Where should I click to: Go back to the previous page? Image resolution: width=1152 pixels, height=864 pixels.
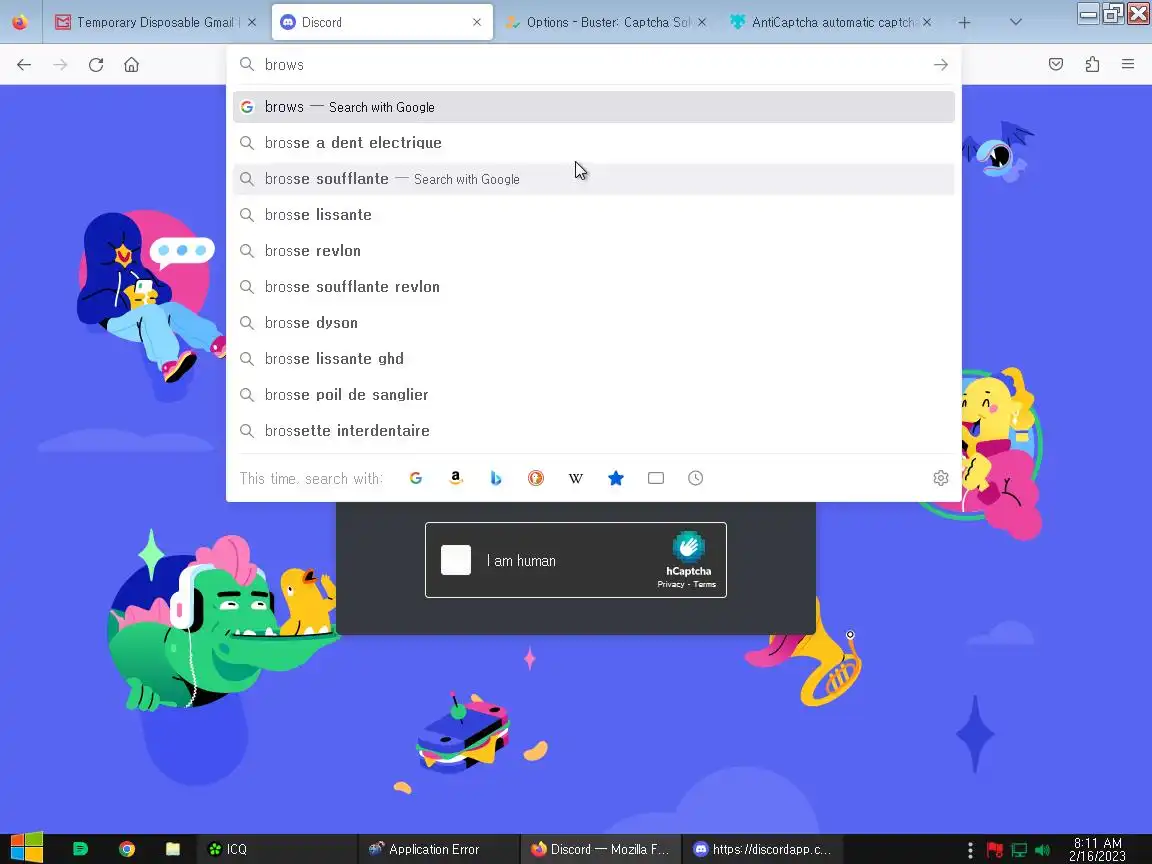(x=24, y=65)
